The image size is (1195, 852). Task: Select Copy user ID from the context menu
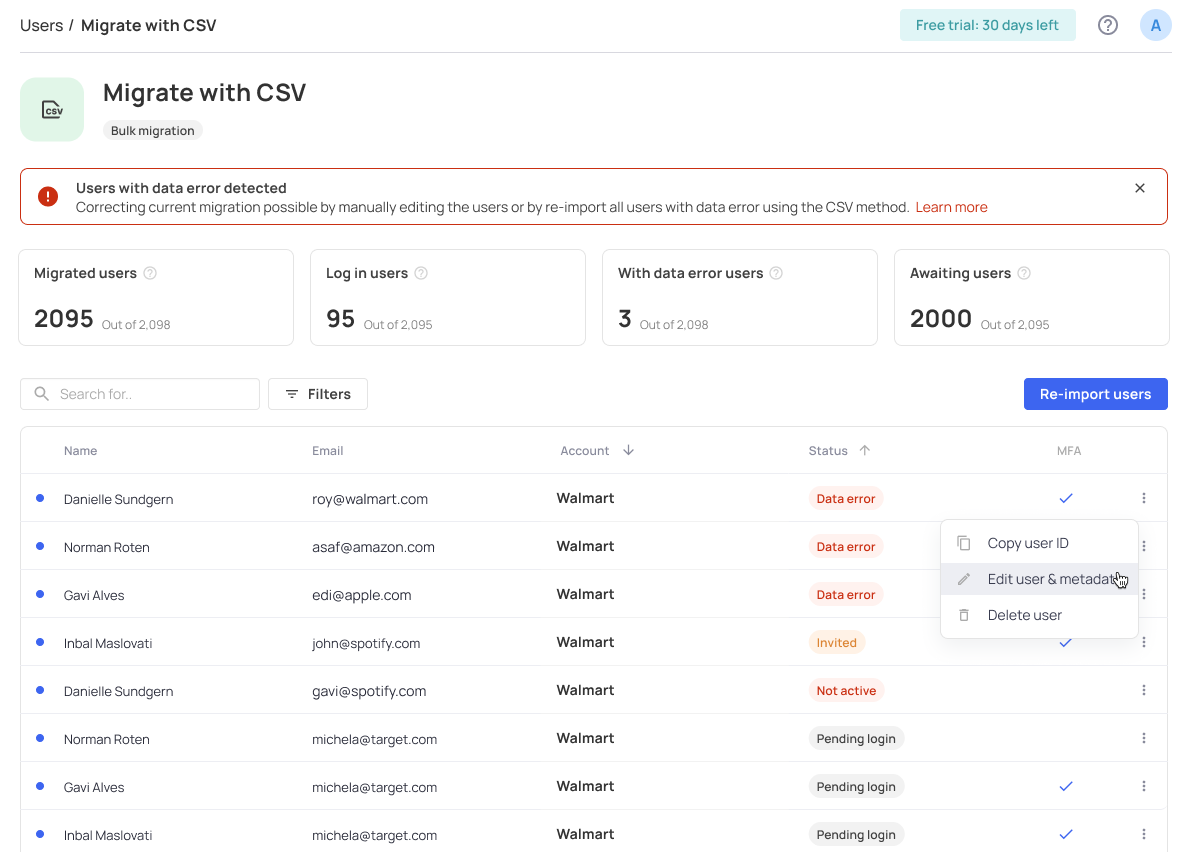point(1029,542)
